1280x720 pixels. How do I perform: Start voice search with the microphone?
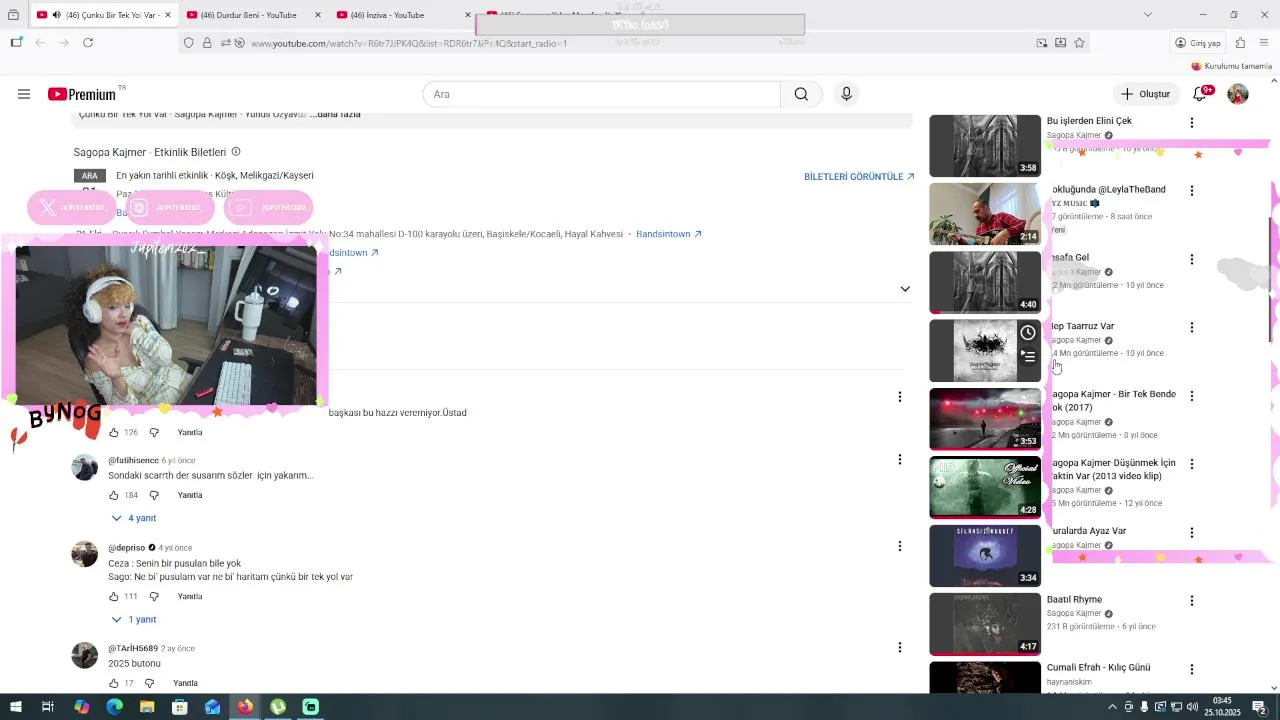click(846, 94)
